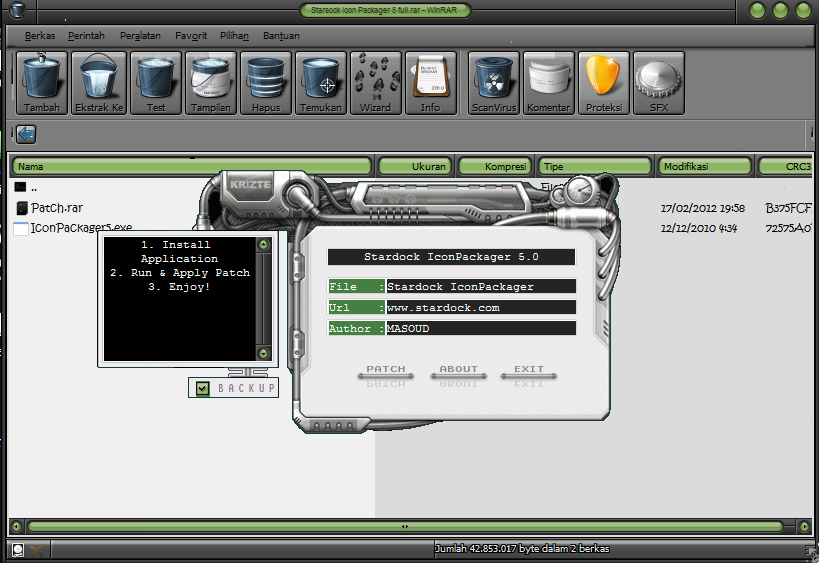Click the Proteksi shield icon

(x=604, y=83)
